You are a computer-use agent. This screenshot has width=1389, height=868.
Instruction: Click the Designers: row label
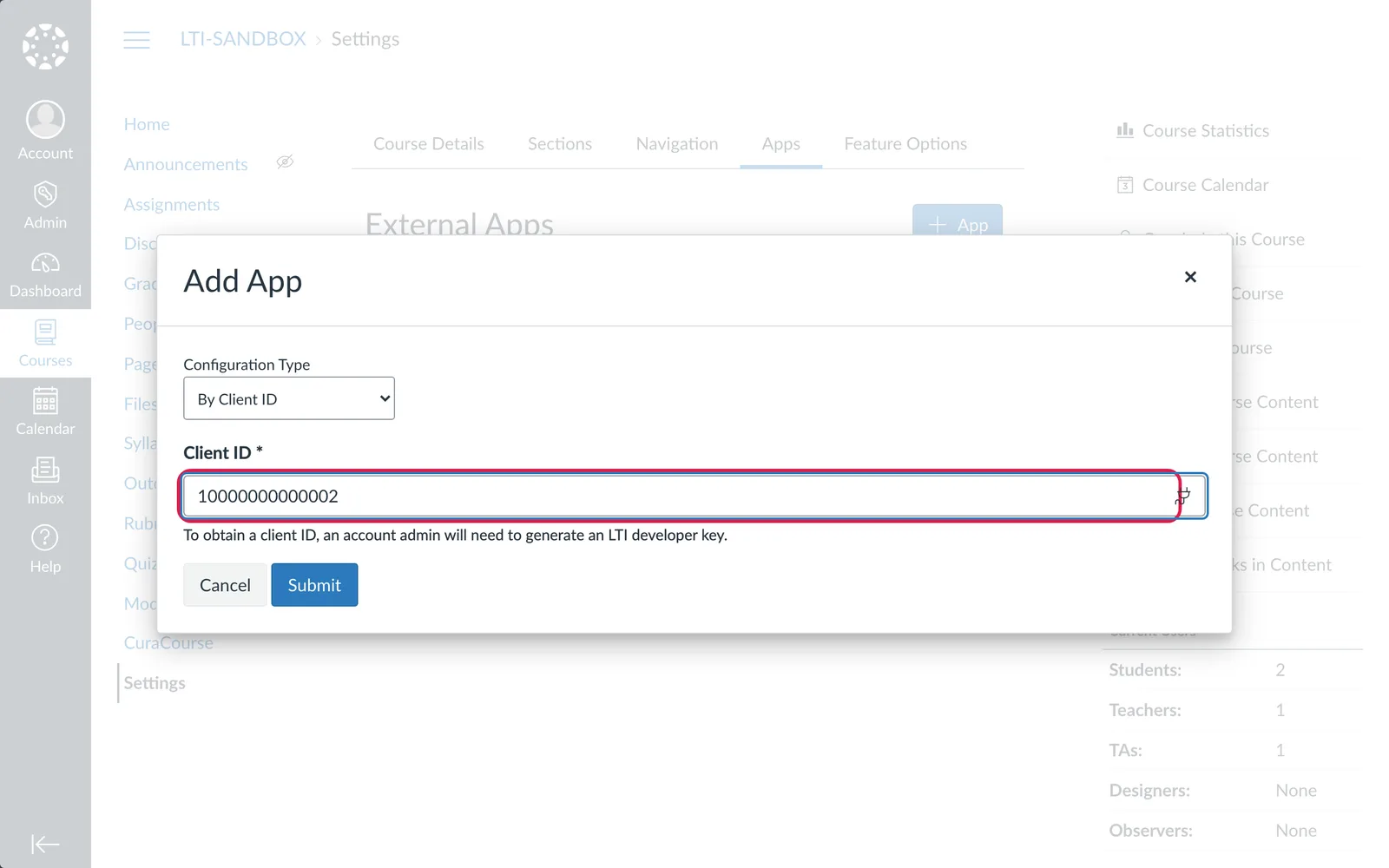(1149, 791)
